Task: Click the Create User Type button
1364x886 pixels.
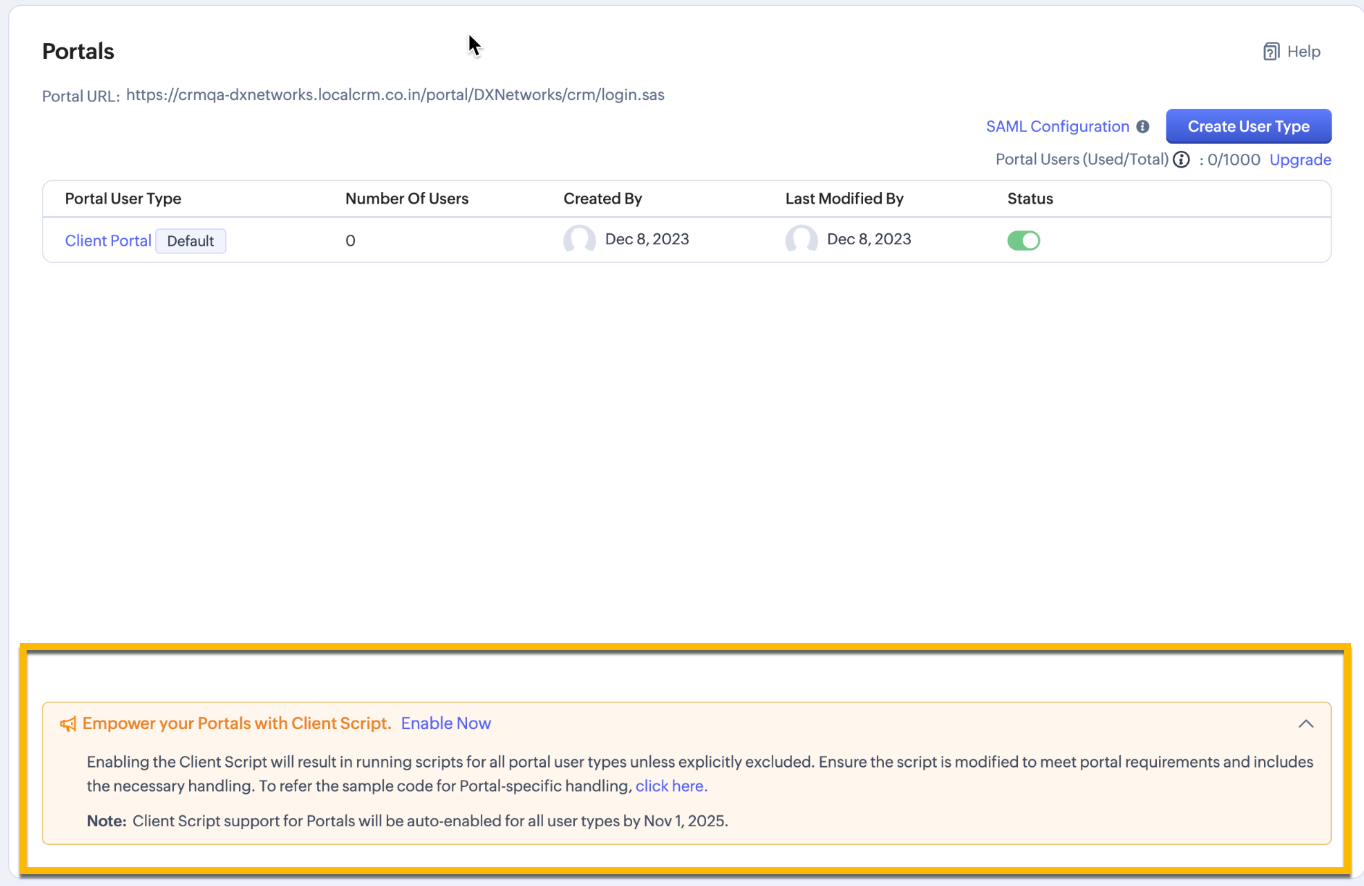Action: point(1249,127)
